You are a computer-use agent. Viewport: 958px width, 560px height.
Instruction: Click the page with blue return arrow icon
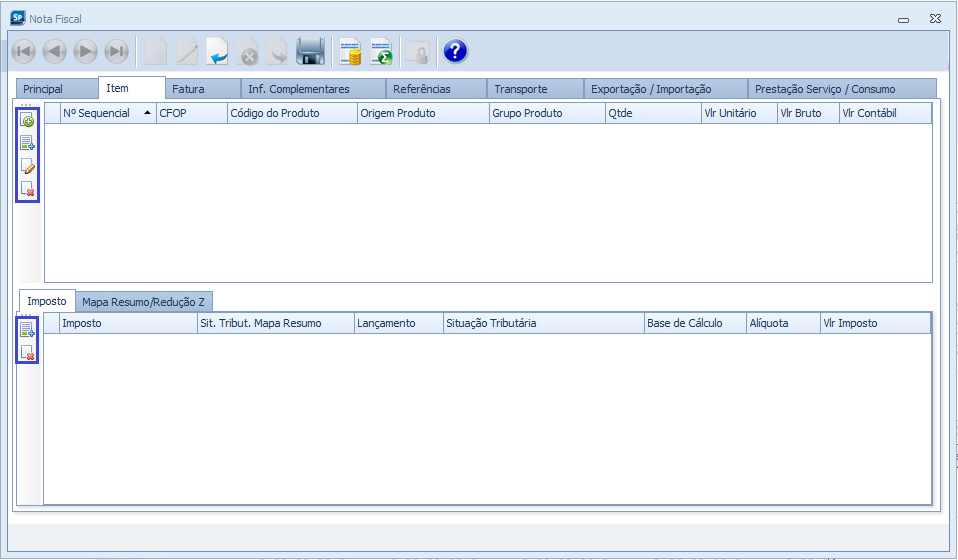tap(217, 51)
